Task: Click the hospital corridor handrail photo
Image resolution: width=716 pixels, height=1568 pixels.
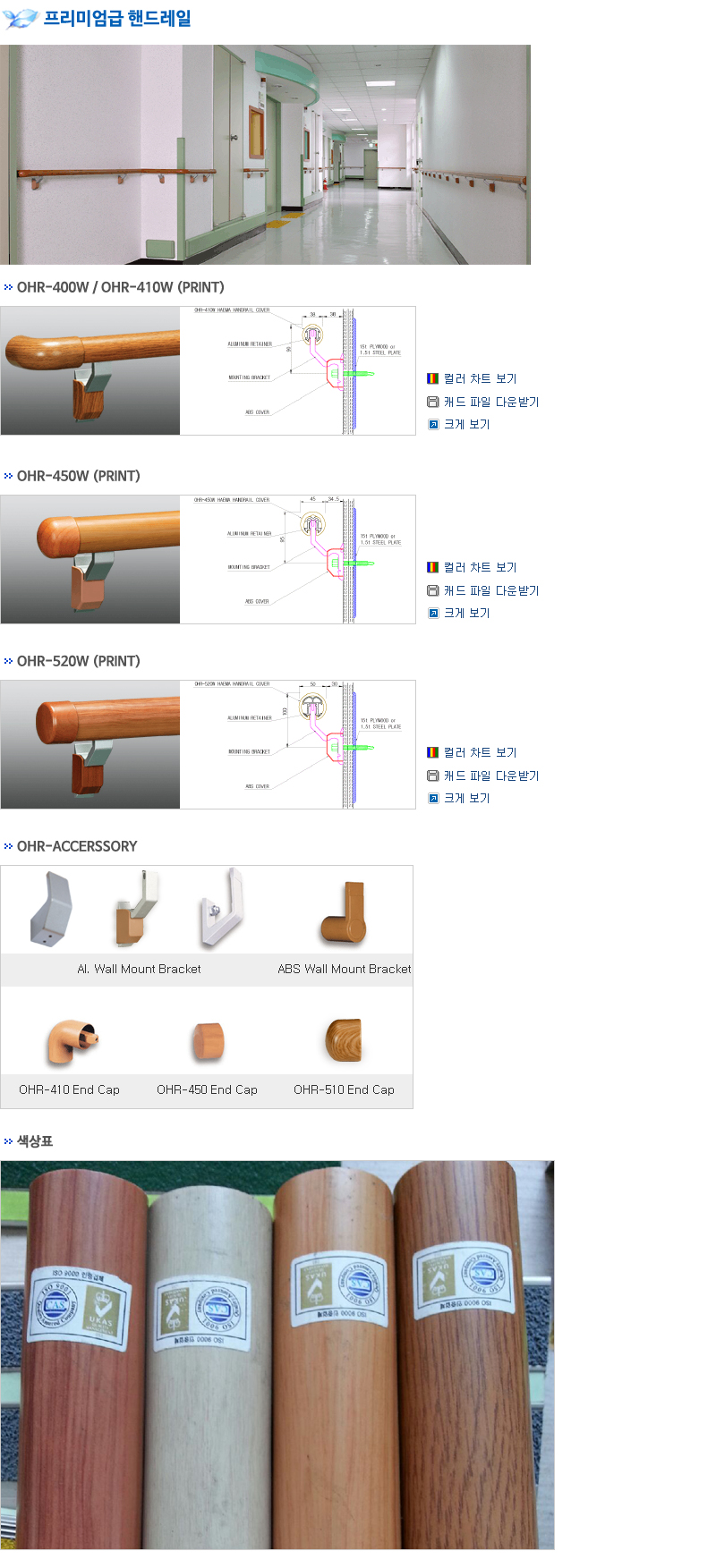Action: (x=265, y=155)
